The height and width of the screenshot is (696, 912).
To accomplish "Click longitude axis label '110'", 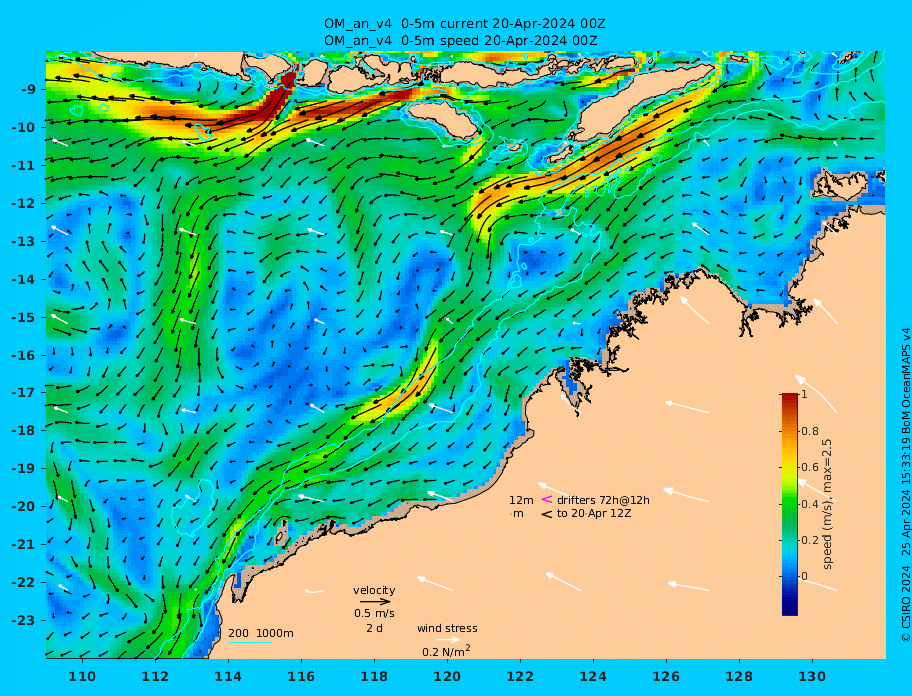I will pyautogui.click(x=83, y=676).
